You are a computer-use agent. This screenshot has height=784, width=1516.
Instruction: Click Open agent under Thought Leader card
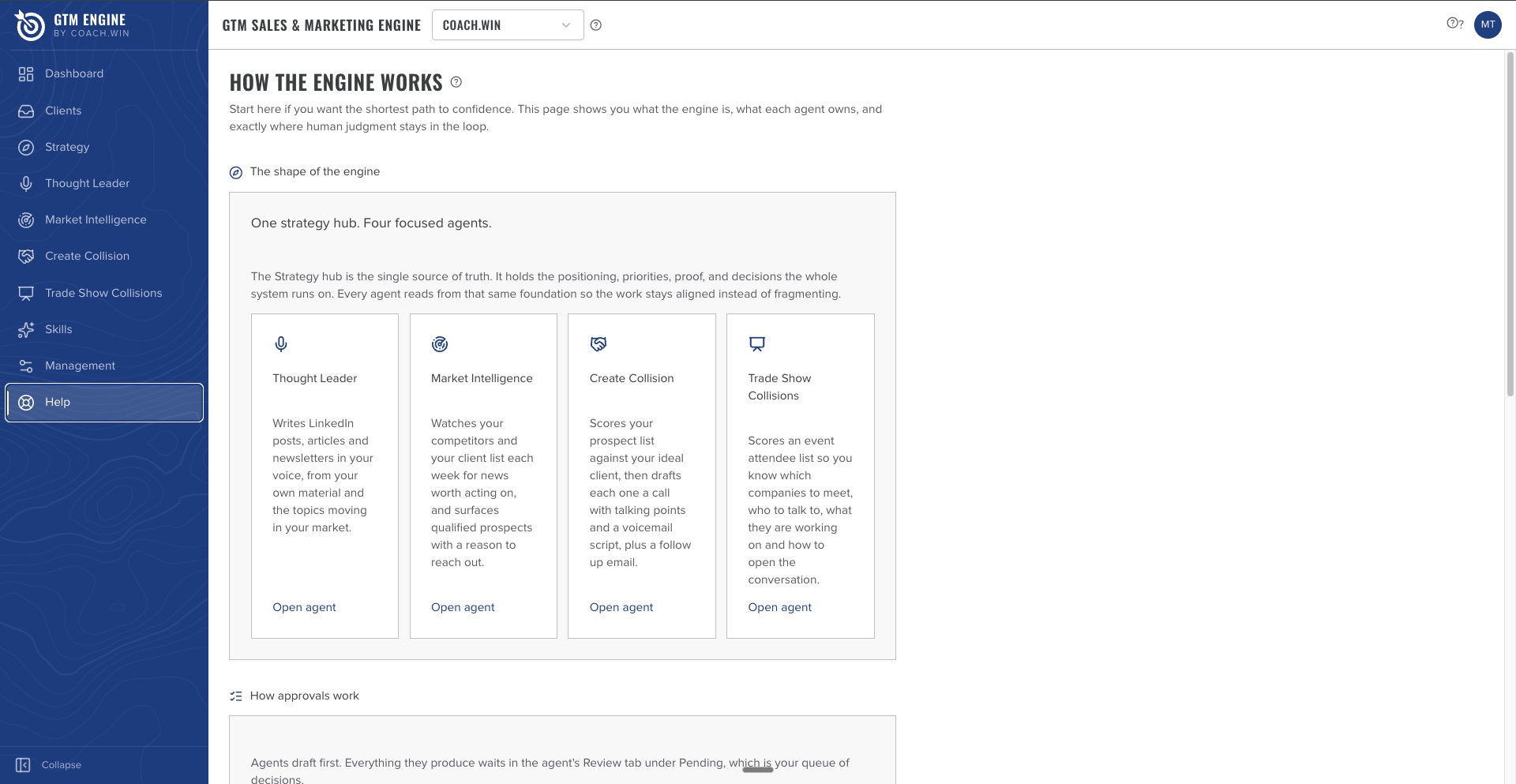(304, 608)
